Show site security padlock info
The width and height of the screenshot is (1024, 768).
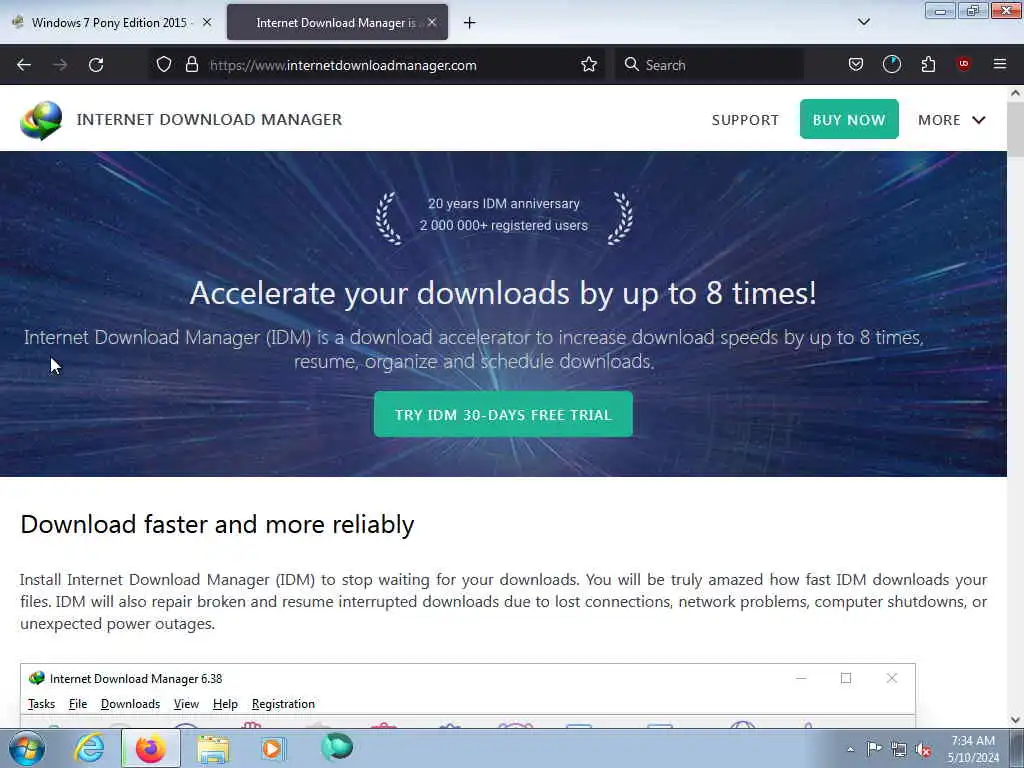[191, 65]
